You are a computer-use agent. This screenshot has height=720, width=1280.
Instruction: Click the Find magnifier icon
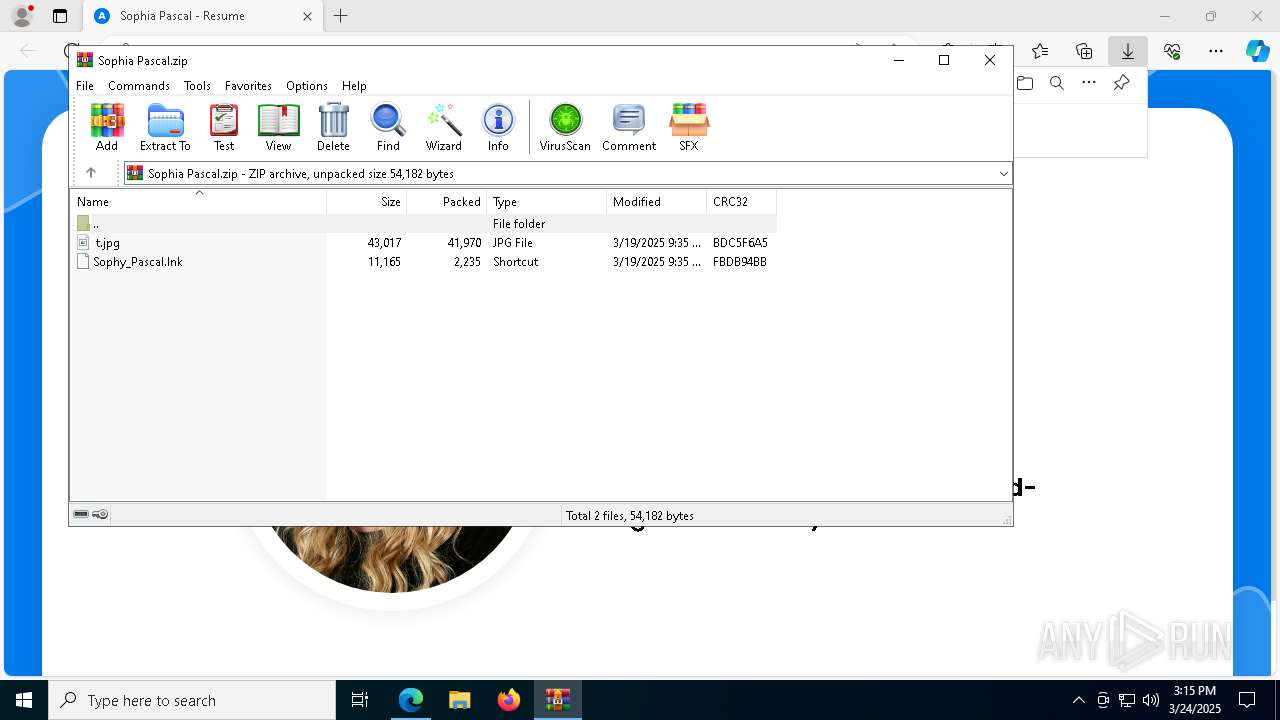coord(388,127)
